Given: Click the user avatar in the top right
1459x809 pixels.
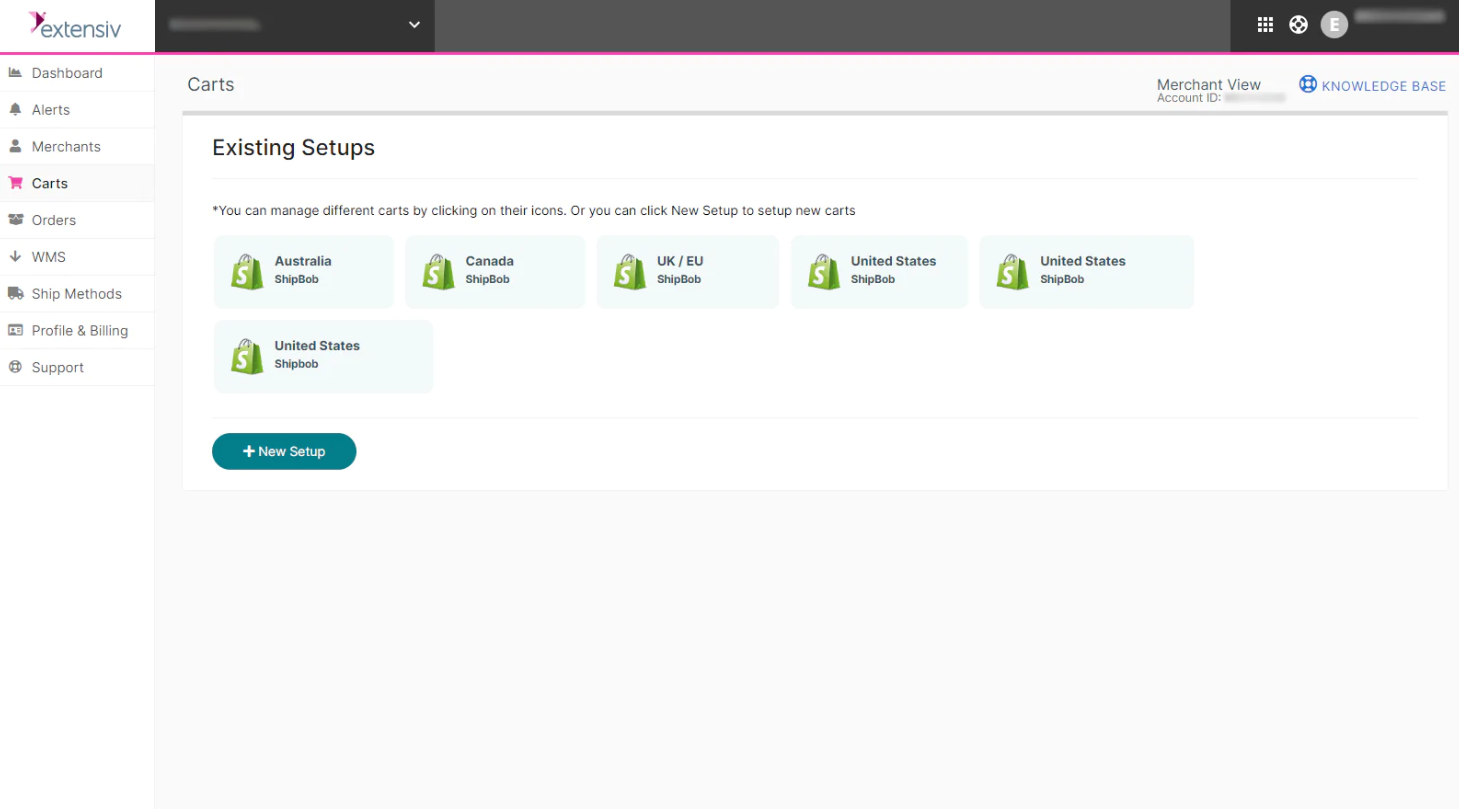Looking at the screenshot, I should [x=1333, y=23].
